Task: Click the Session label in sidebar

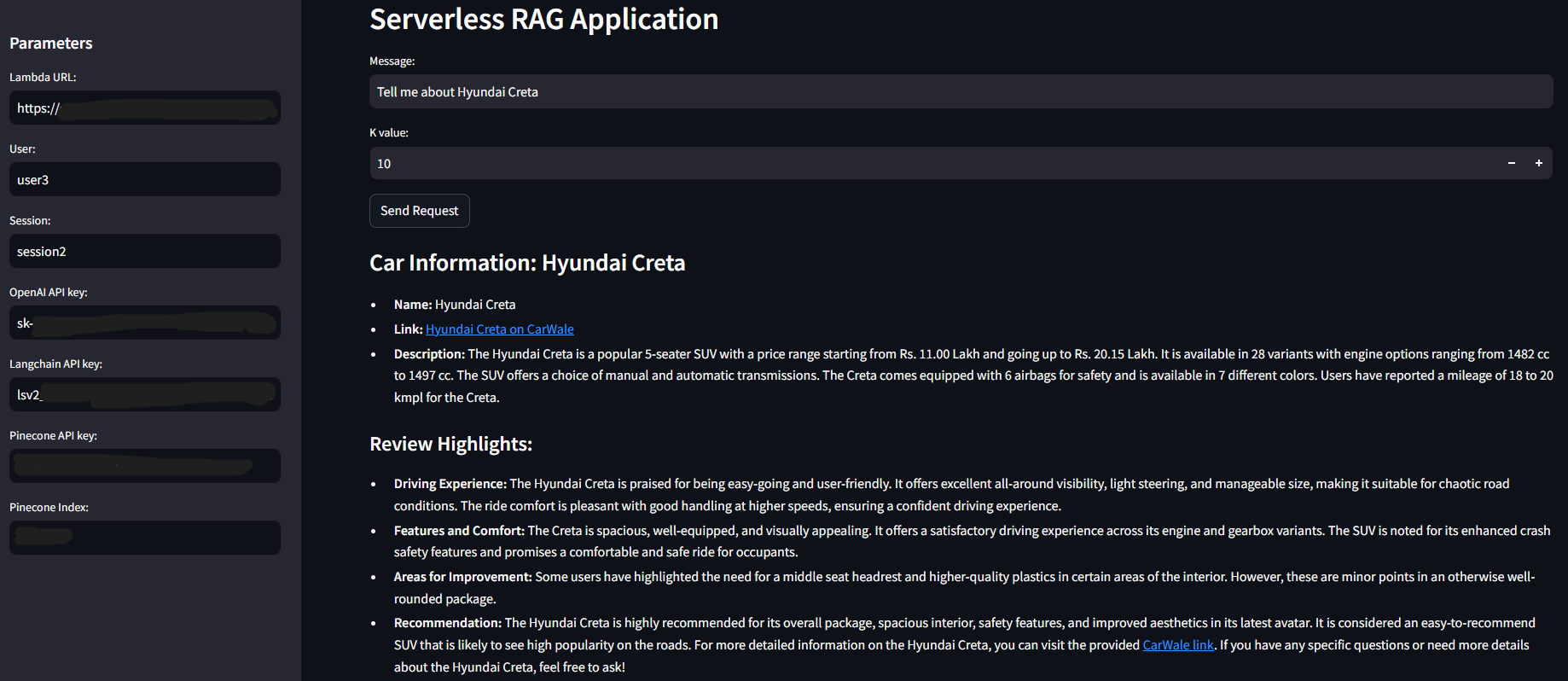Action: pos(30,220)
